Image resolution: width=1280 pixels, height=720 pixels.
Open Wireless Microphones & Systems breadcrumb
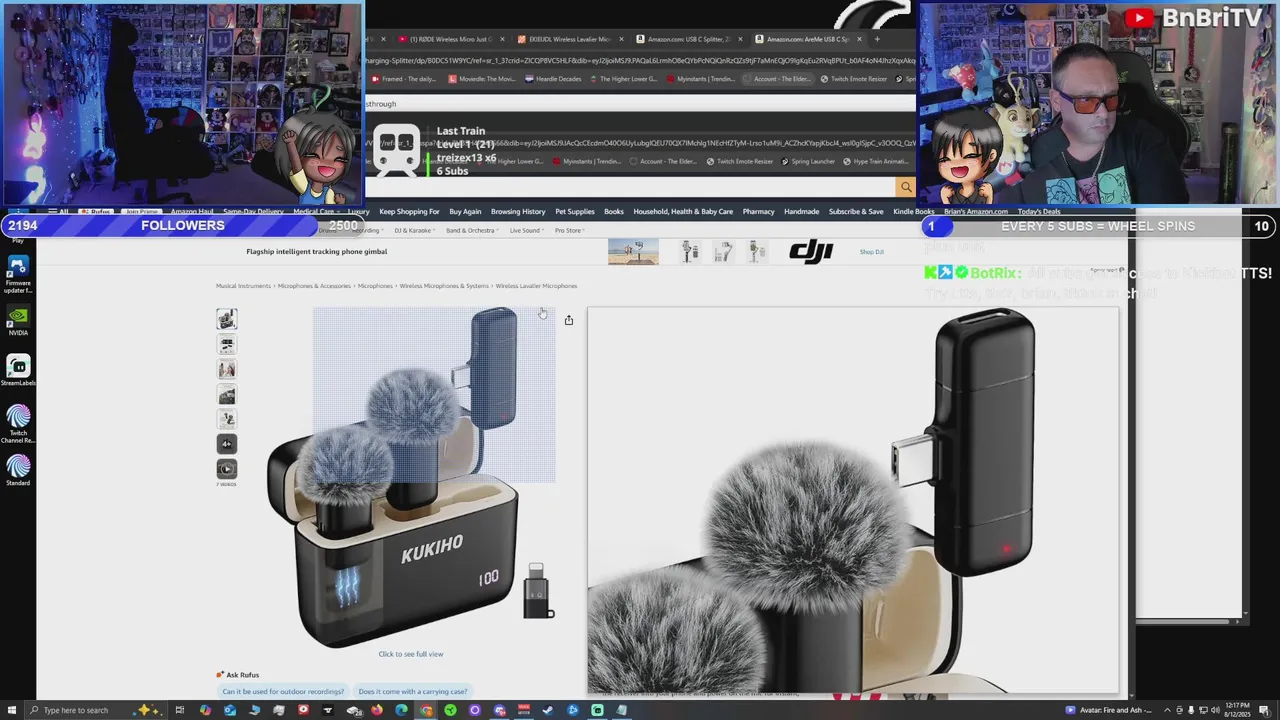coord(444,286)
